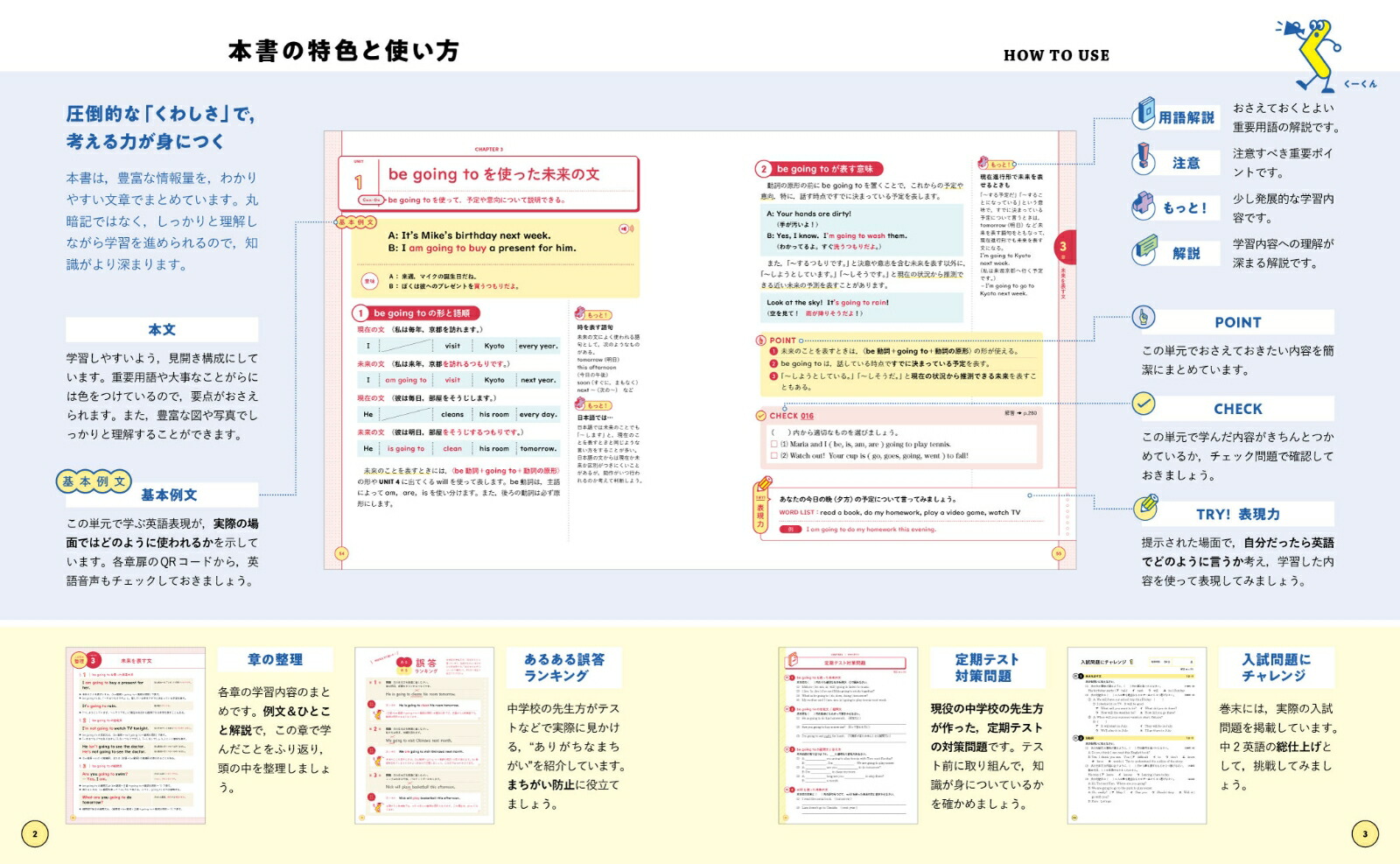Screen dimensions: 1400x864
Task: Tick the checkbox for question (1) Maria and I
Action: [773, 445]
